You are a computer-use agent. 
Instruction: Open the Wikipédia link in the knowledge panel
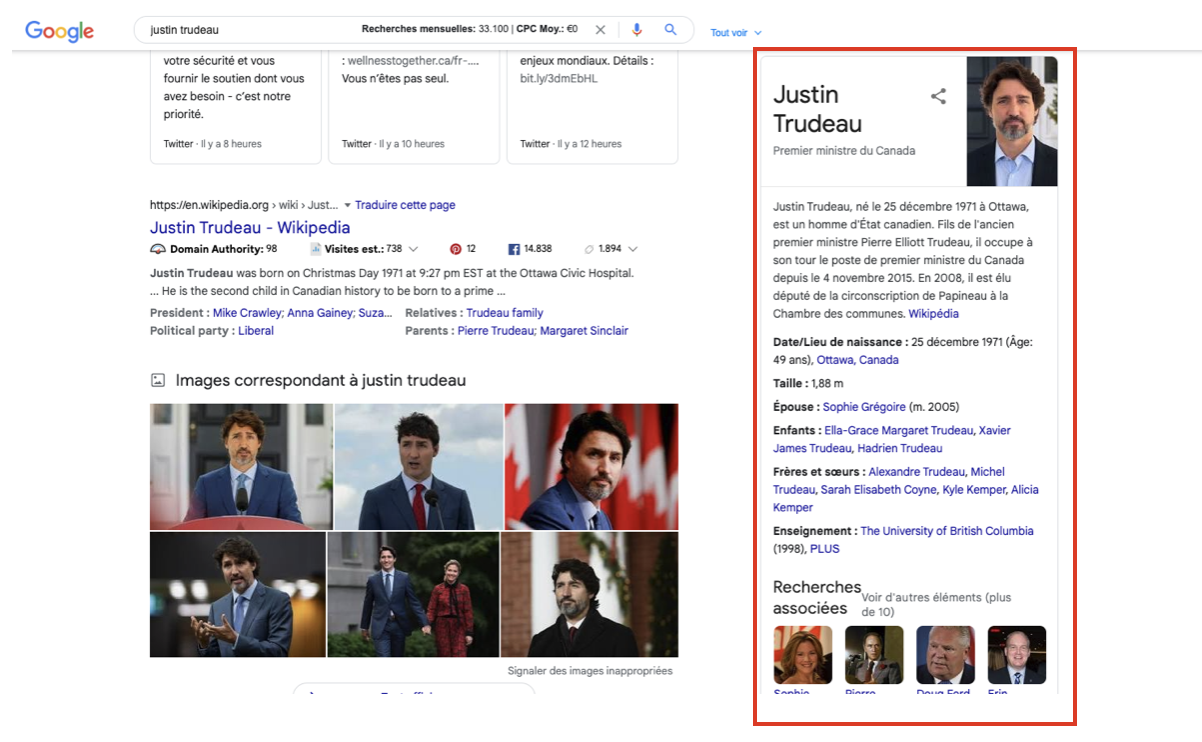933,314
